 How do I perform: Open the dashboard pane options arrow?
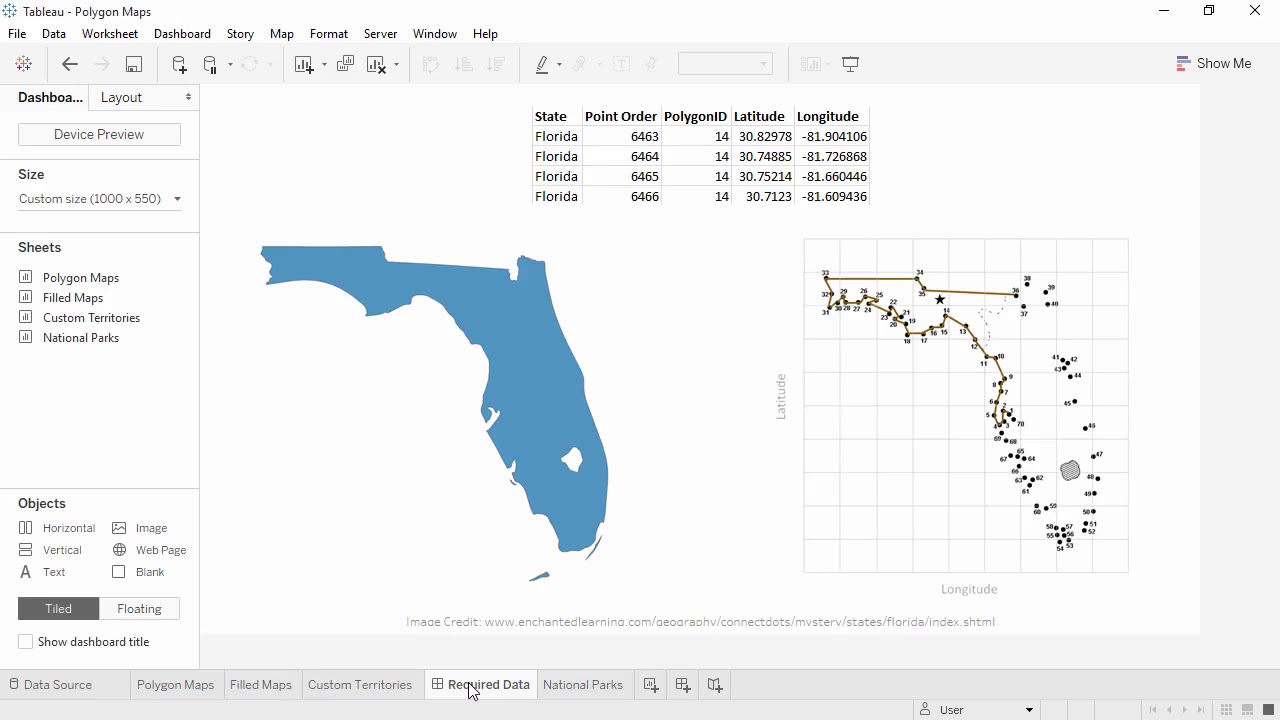pos(188,97)
